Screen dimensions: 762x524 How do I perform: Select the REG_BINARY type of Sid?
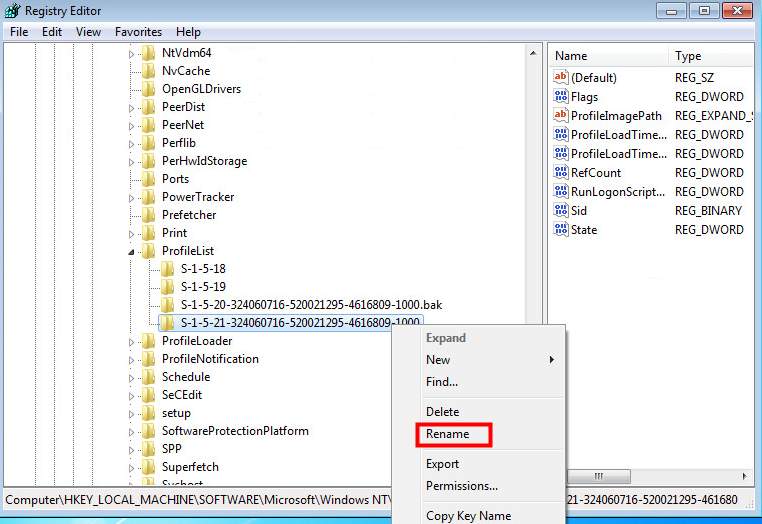click(708, 210)
